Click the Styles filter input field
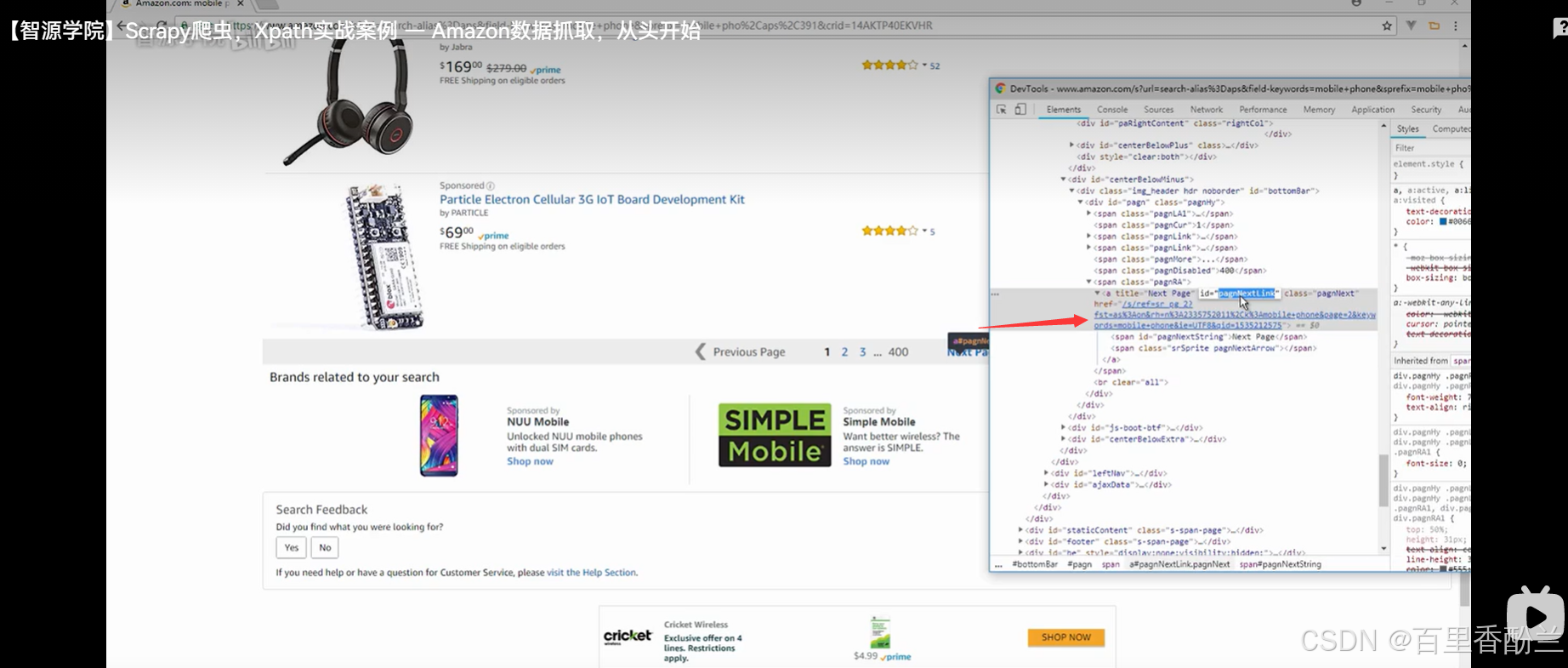 [1432, 148]
